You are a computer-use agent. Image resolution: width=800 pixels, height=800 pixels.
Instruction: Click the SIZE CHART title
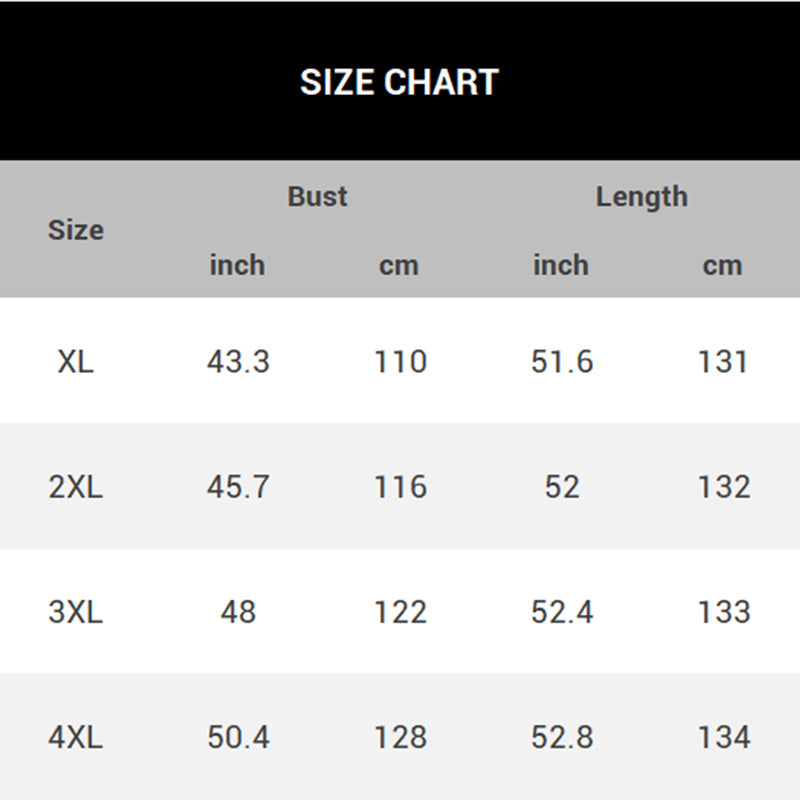399,82
